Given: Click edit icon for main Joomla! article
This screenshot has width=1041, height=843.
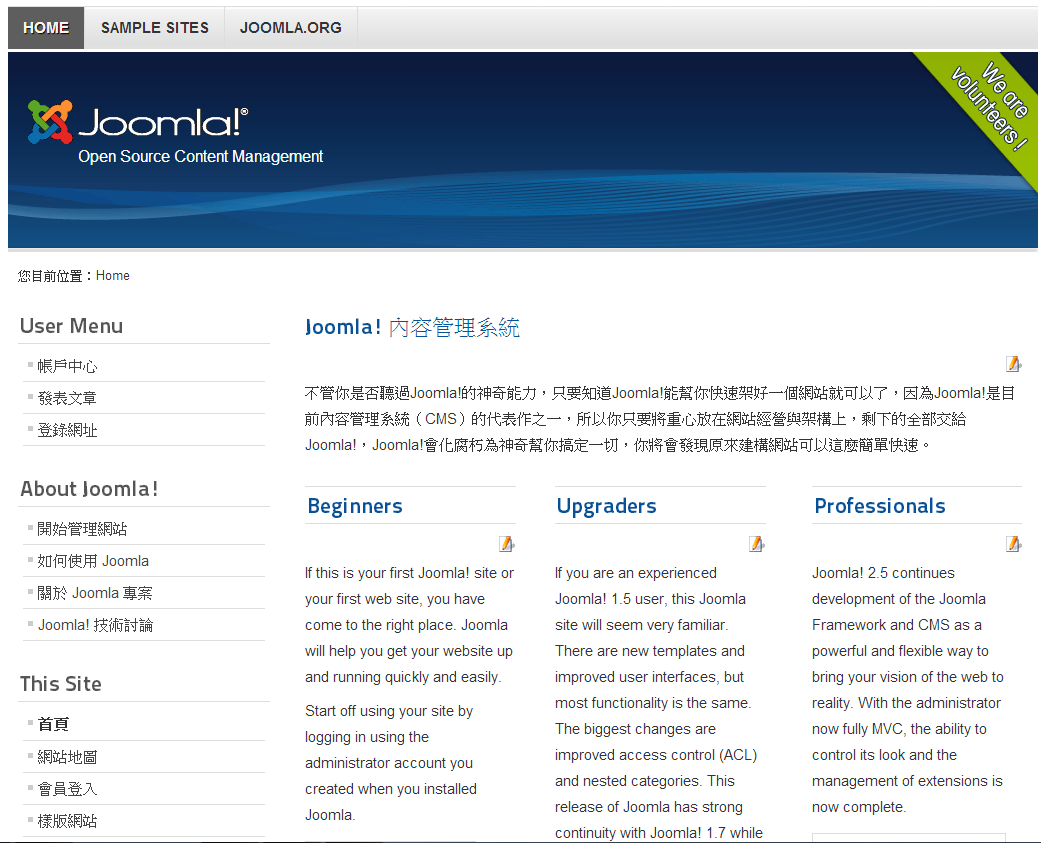Looking at the screenshot, I should [1013, 364].
